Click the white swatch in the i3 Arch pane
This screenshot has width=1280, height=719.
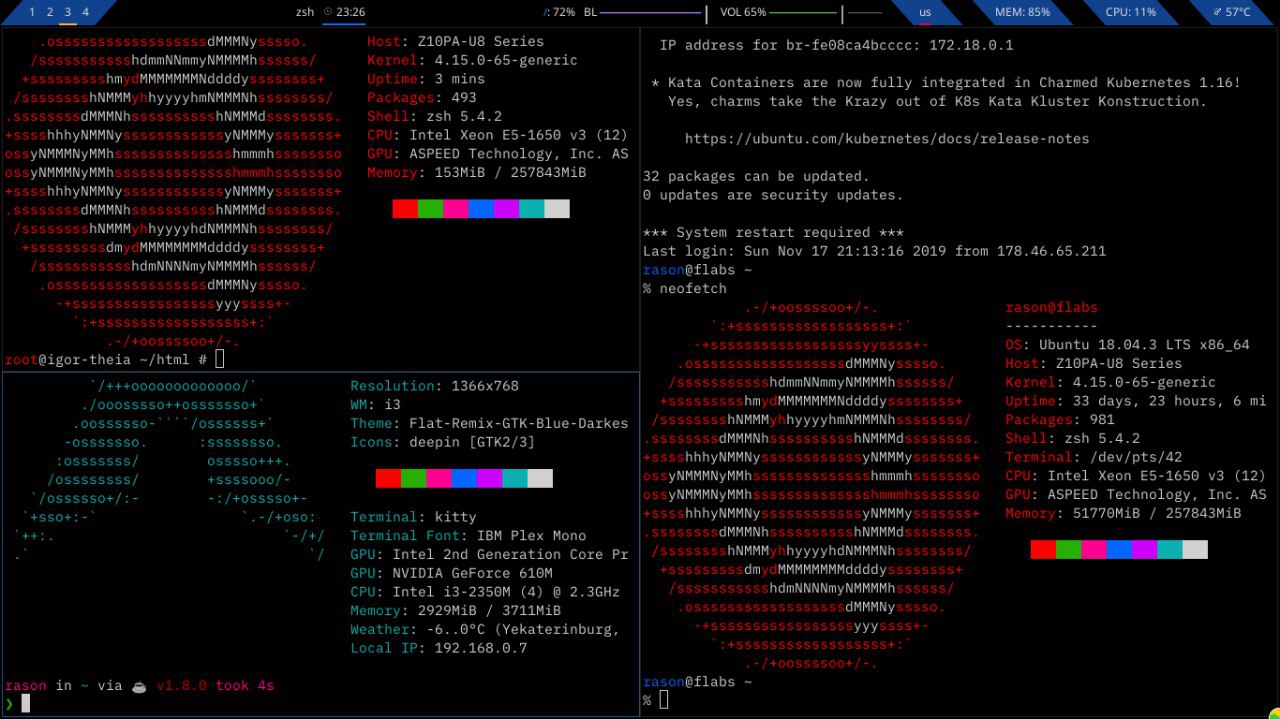point(540,478)
